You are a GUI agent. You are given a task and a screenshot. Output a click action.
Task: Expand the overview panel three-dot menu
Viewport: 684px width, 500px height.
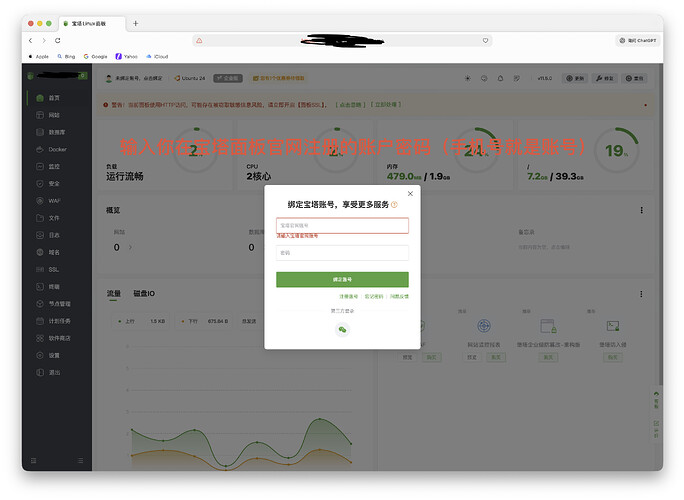641,210
